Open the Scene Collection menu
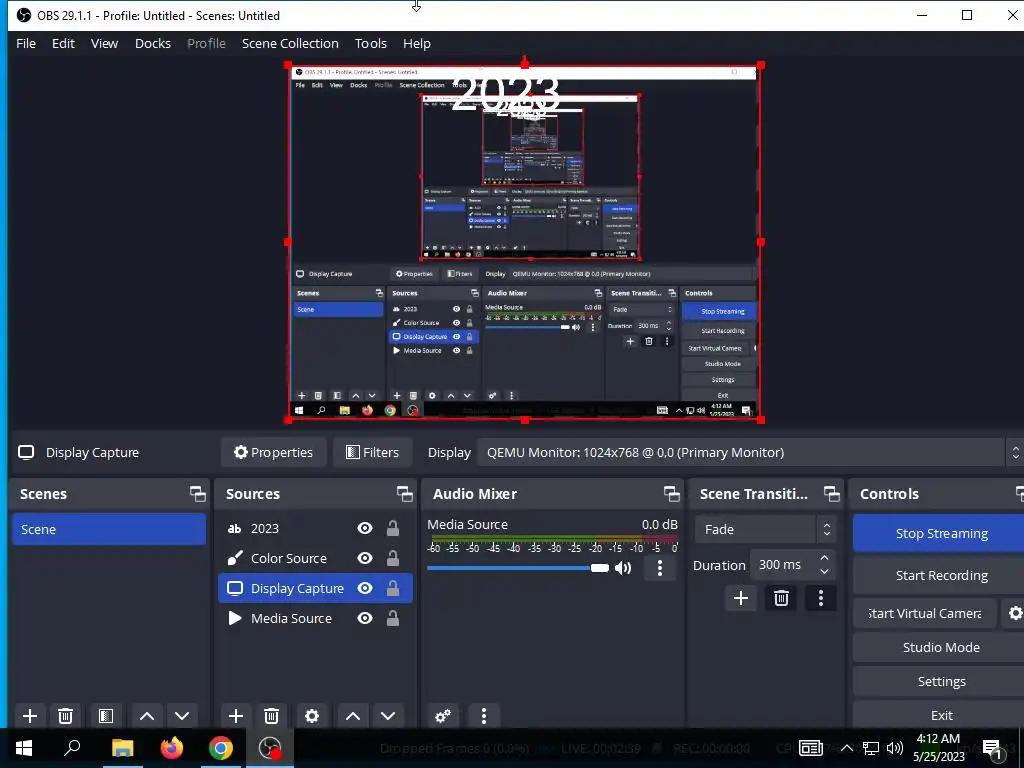 click(290, 43)
